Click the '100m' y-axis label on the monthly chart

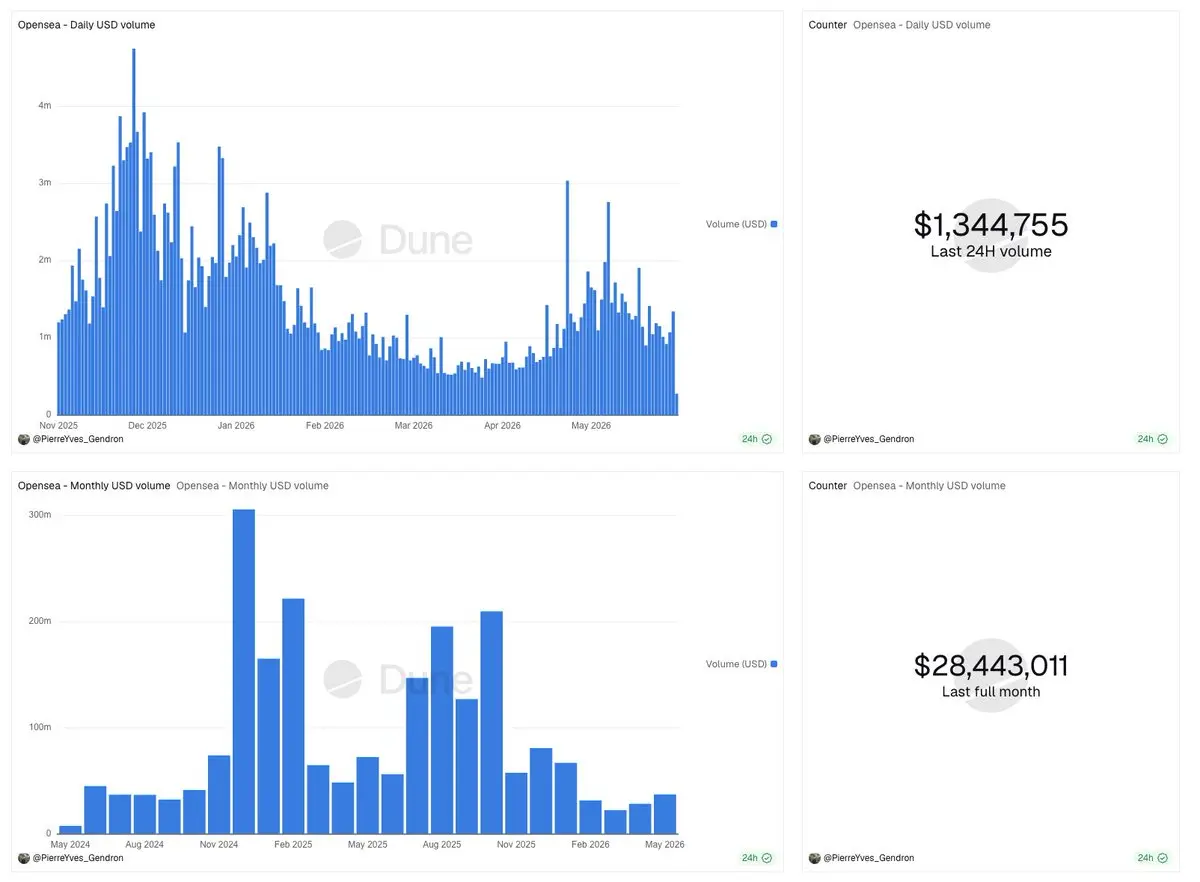40,727
